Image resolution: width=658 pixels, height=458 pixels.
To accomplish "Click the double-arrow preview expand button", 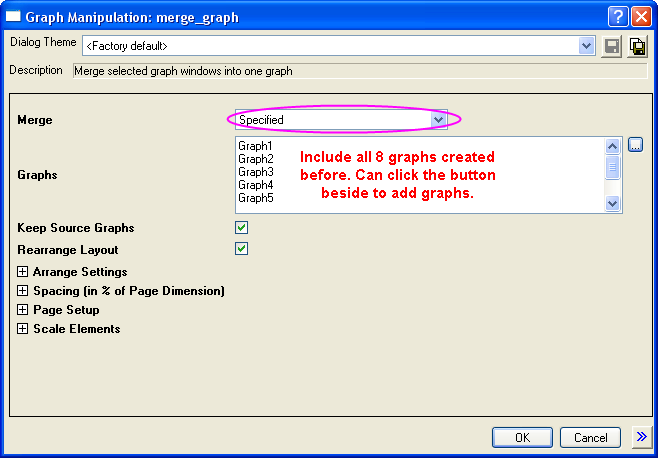I will (x=641, y=437).
